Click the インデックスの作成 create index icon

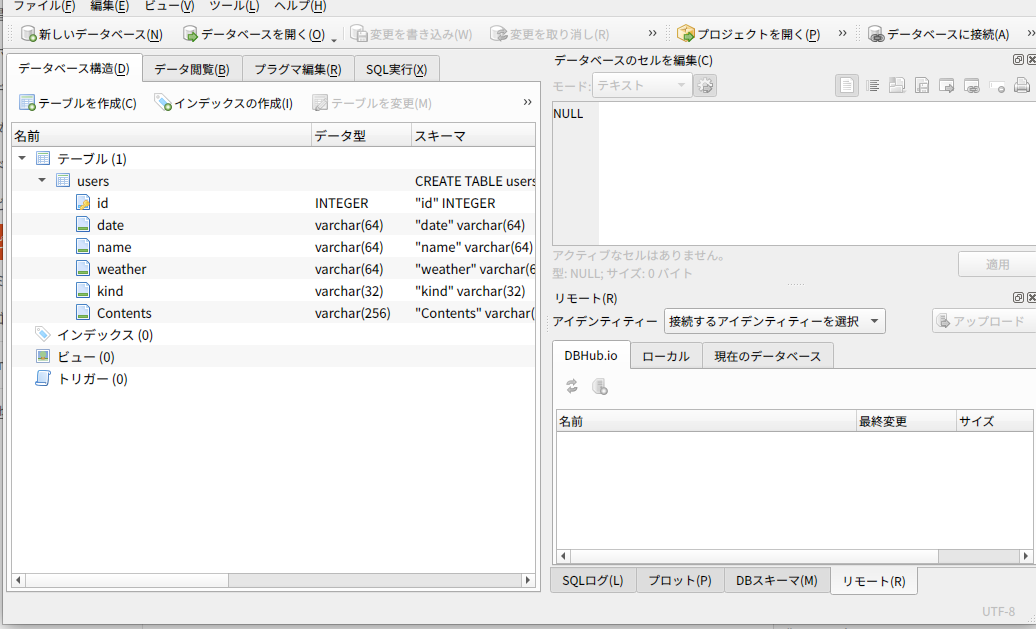point(163,103)
